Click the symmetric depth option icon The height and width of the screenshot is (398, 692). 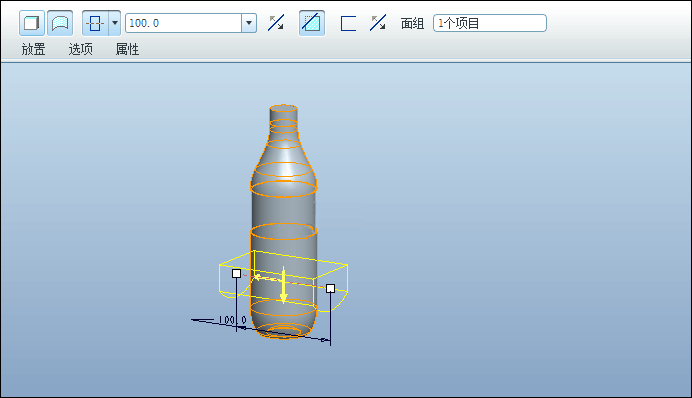point(95,23)
